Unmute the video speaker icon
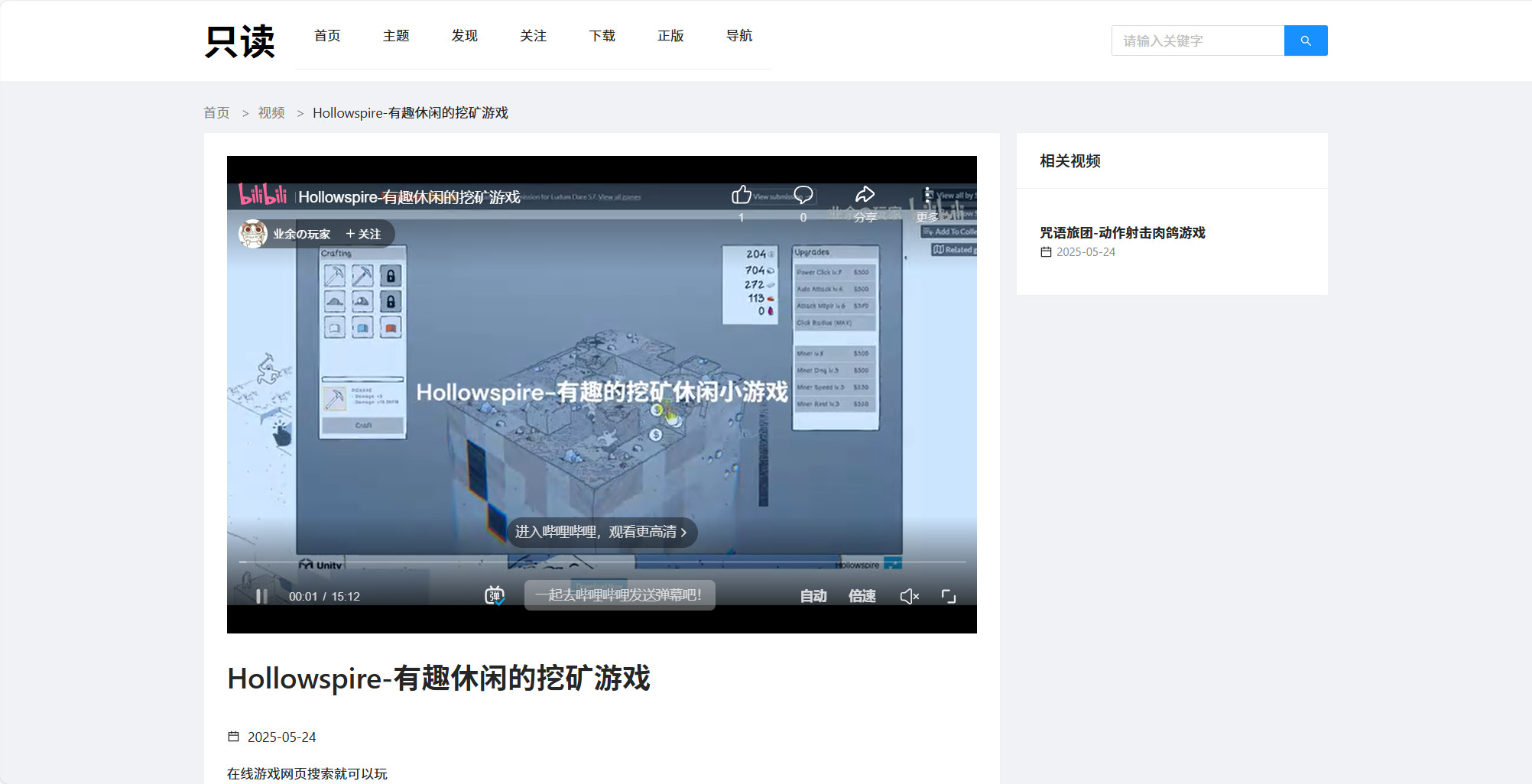This screenshot has height=784, width=1532. (909, 596)
